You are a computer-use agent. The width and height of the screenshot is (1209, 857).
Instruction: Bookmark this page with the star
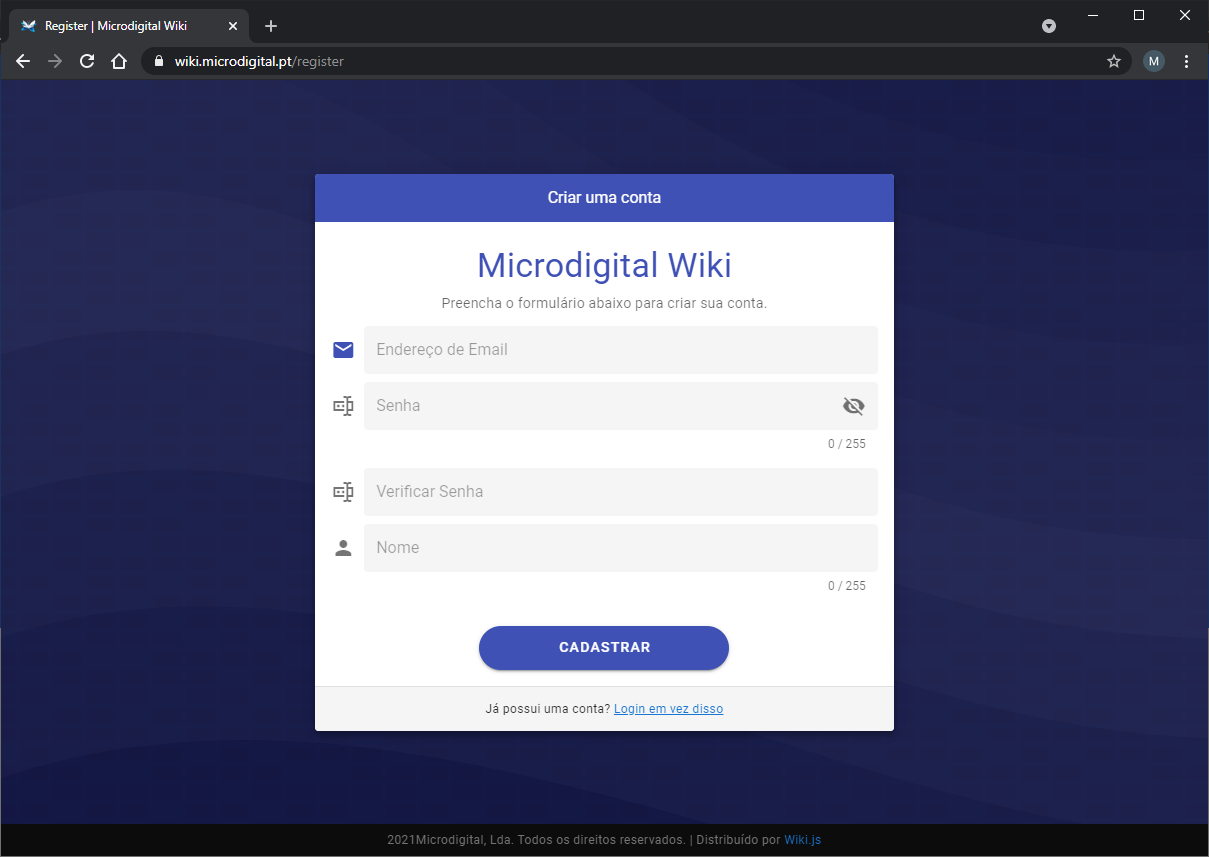[1114, 61]
